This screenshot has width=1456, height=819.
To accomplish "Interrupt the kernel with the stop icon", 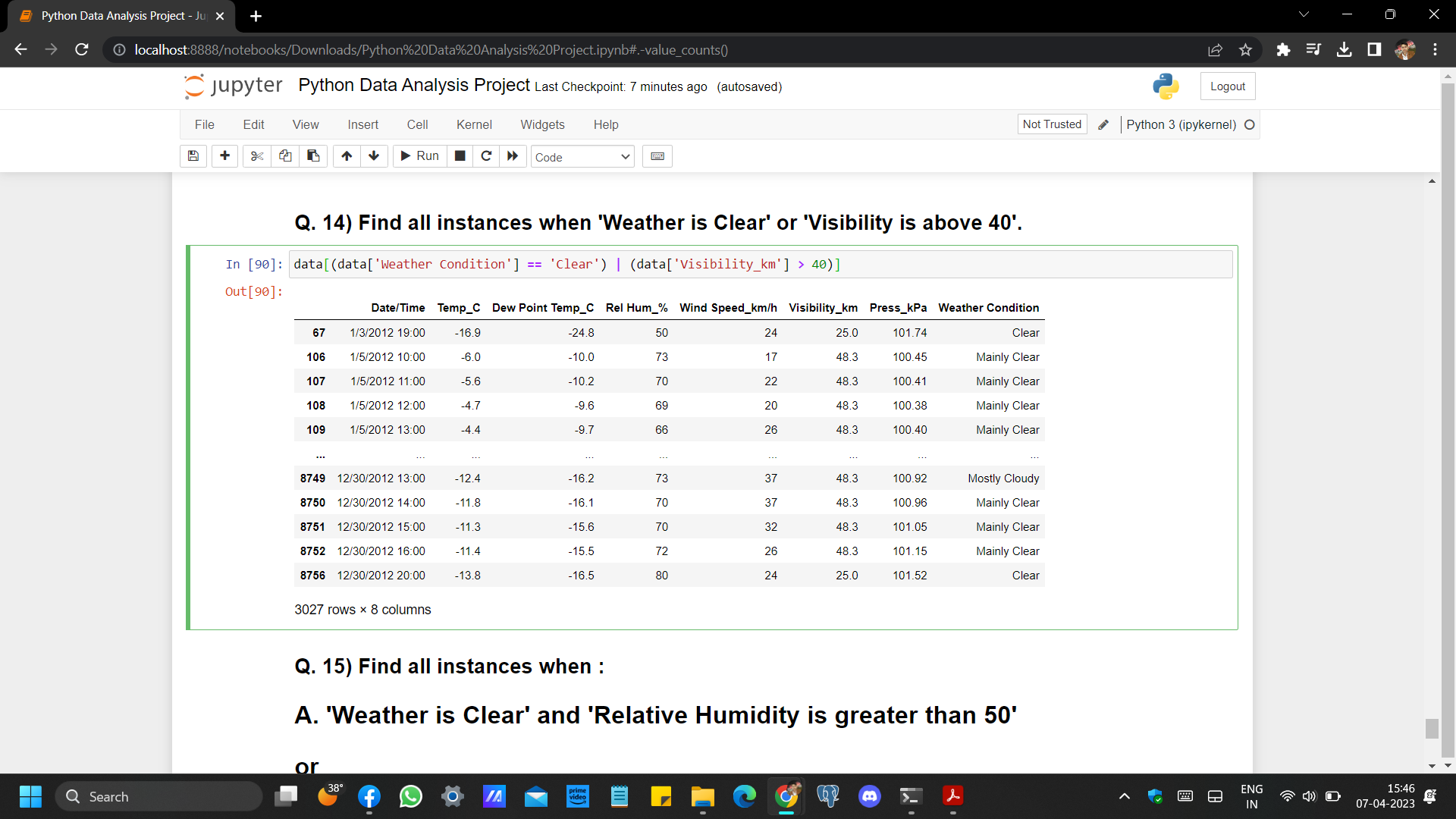I will point(460,156).
